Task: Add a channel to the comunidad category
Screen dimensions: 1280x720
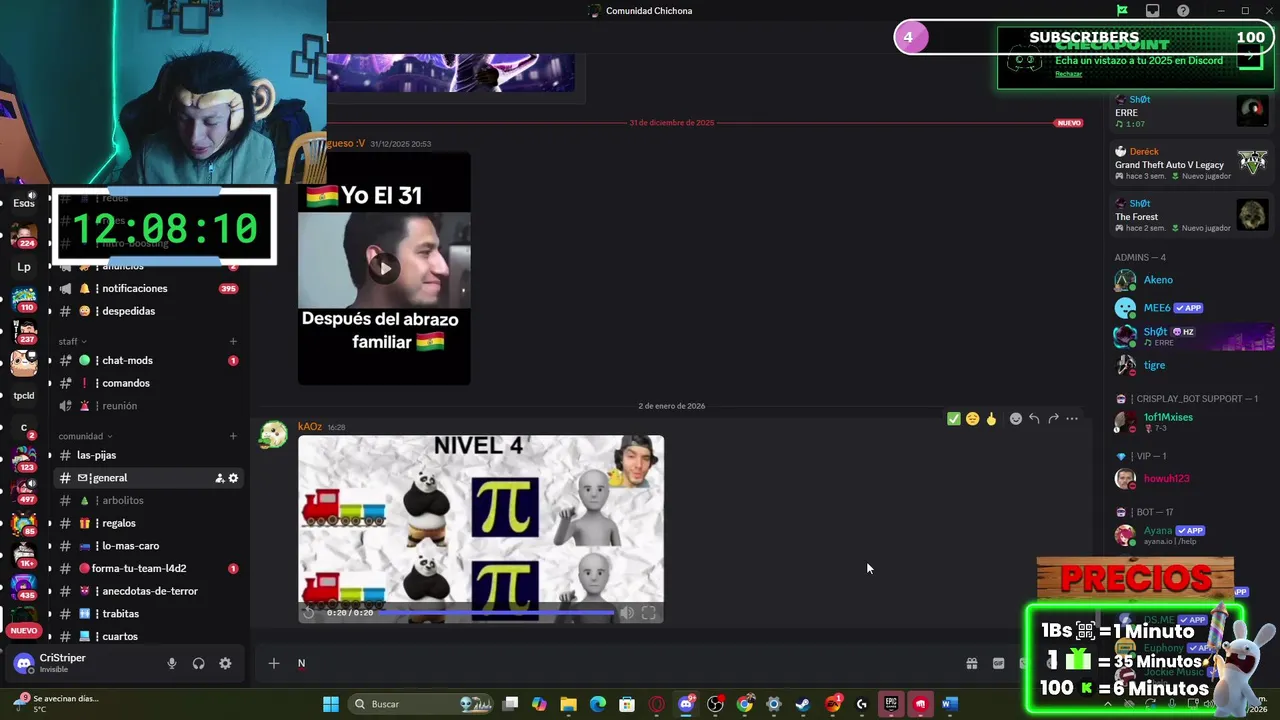Action: coord(233,436)
